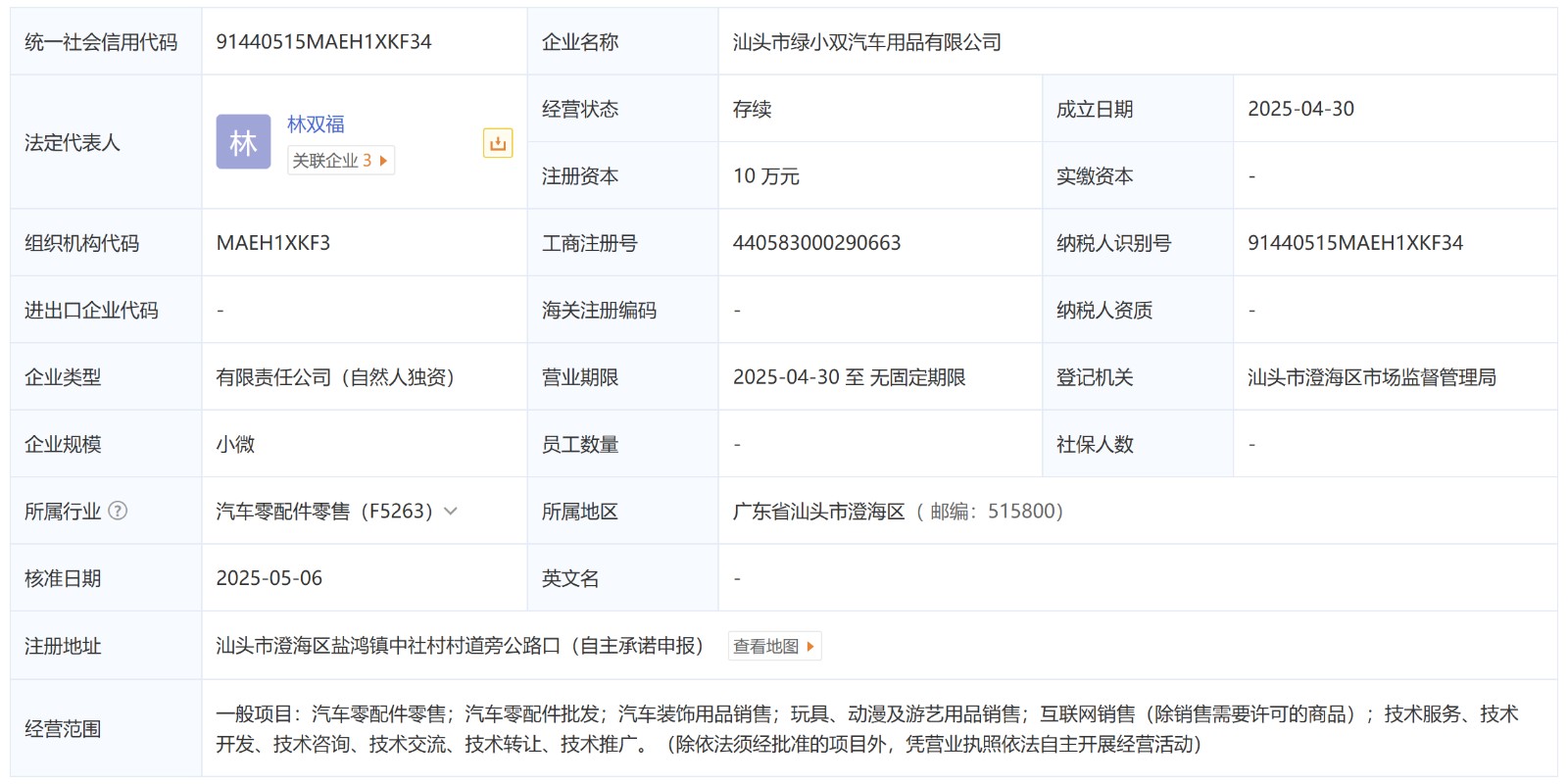Select the company name 汕头市绿小双汽车用品有限公司

(x=866, y=42)
